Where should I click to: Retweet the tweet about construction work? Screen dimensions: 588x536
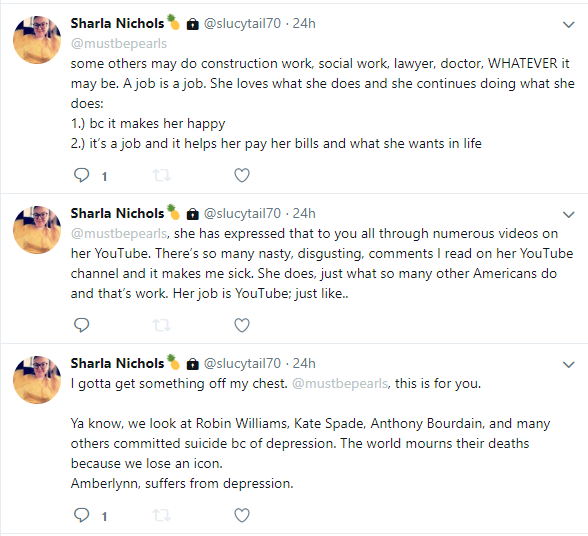pos(162,175)
